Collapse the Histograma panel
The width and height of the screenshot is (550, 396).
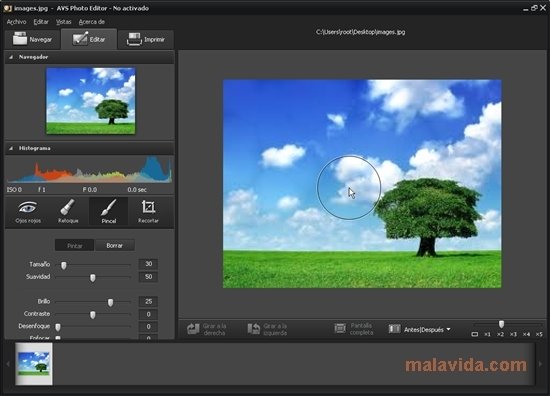click(11, 148)
